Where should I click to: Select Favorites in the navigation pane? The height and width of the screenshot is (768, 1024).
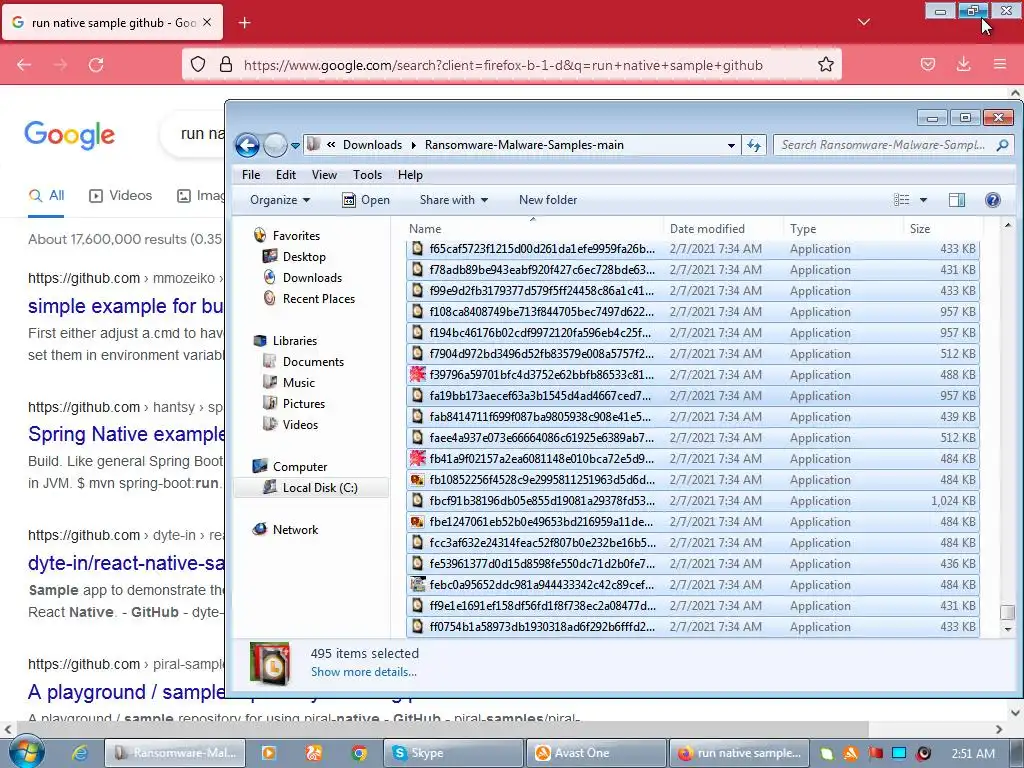tap(296, 236)
